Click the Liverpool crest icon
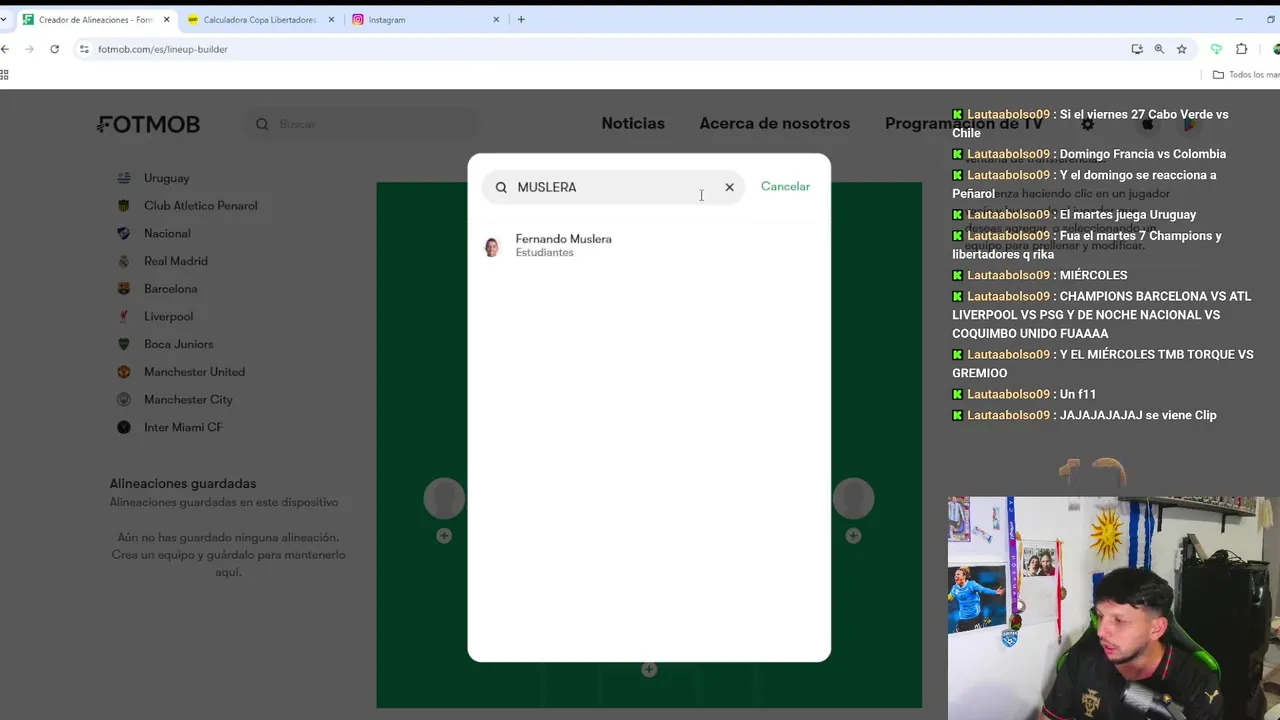The image size is (1280, 720). (124, 316)
